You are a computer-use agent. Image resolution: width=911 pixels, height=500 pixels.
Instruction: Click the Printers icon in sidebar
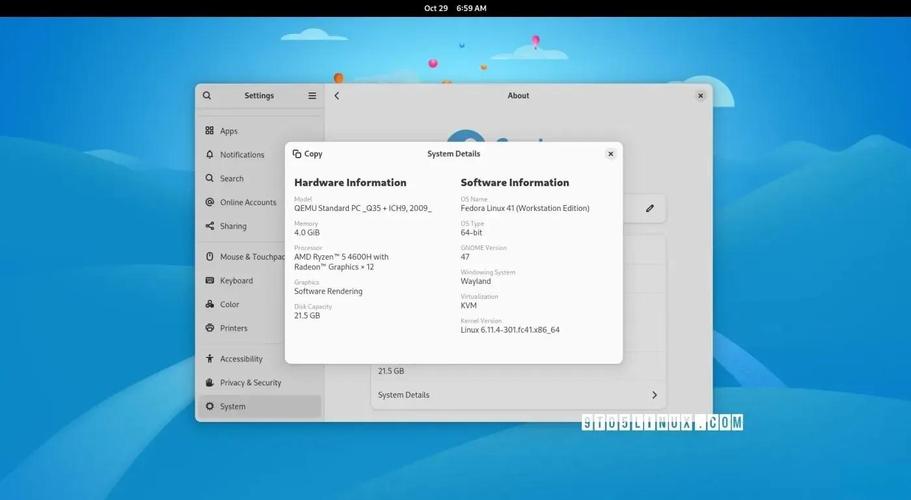tap(209, 328)
